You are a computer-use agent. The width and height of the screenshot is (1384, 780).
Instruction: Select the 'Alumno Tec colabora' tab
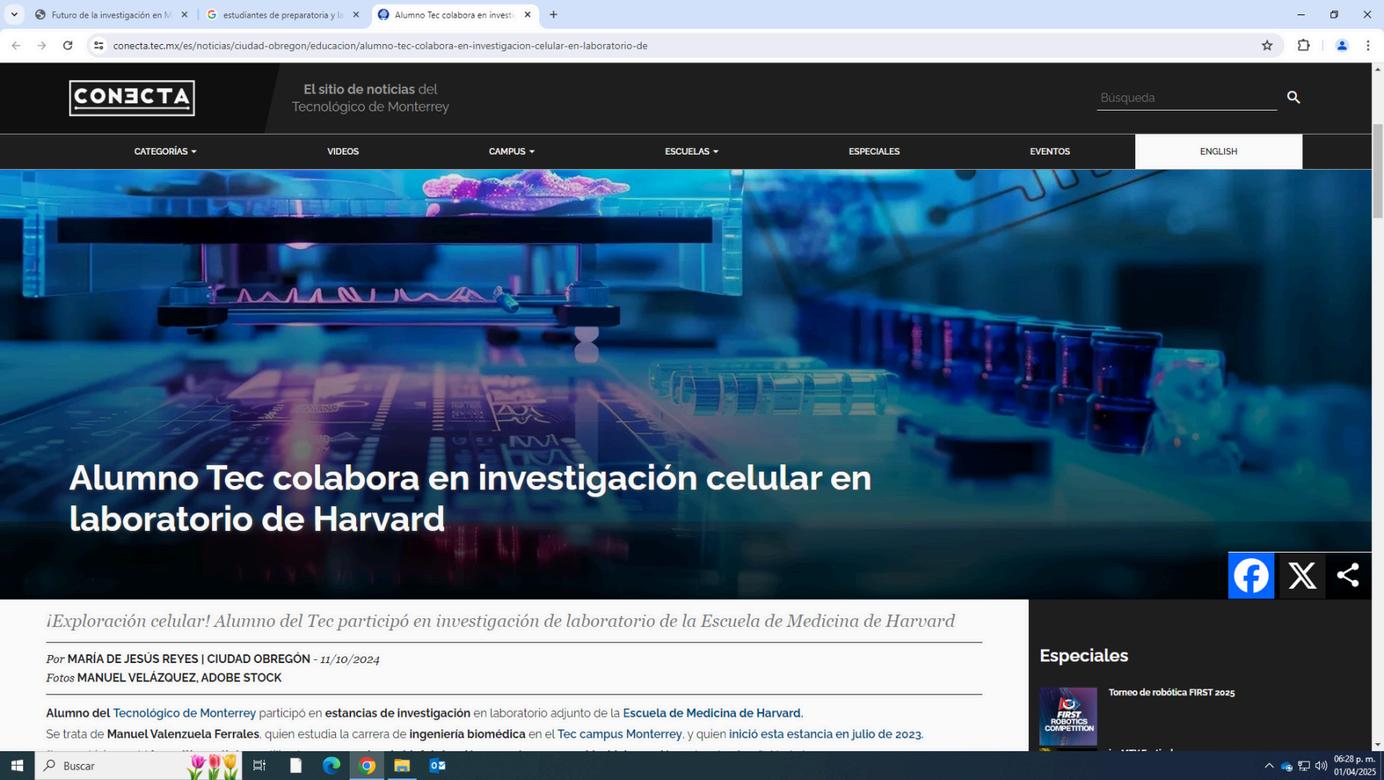455,15
